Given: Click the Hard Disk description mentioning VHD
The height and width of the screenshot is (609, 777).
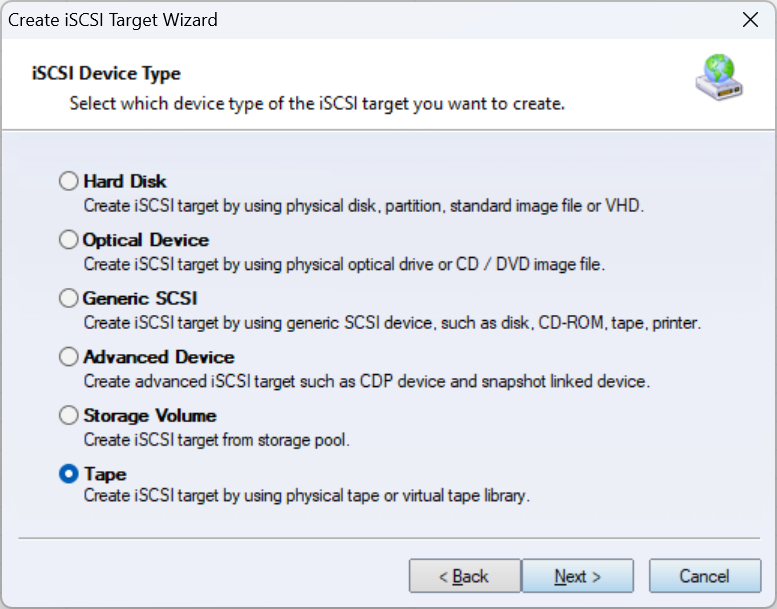Looking at the screenshot, I should pos(364,206).
